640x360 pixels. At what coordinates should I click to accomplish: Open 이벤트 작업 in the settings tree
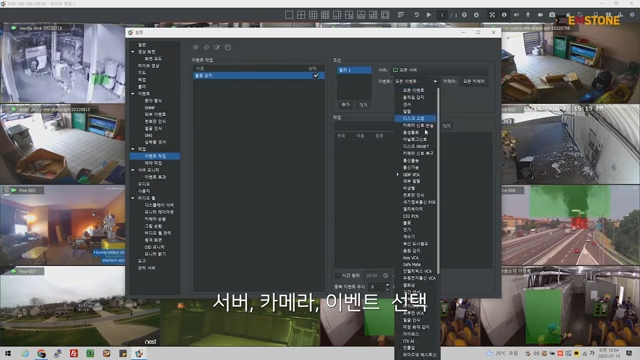[155, 156]
